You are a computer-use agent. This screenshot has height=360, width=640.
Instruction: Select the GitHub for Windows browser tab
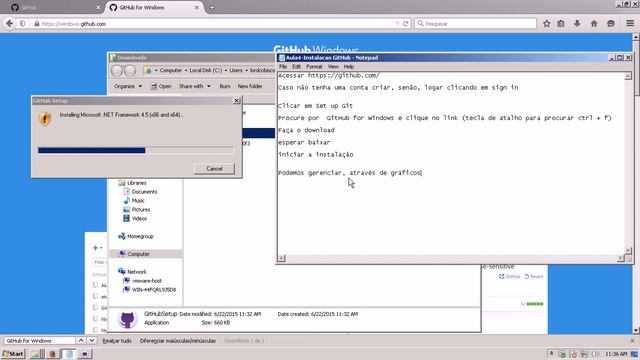[x=155, y=7]
